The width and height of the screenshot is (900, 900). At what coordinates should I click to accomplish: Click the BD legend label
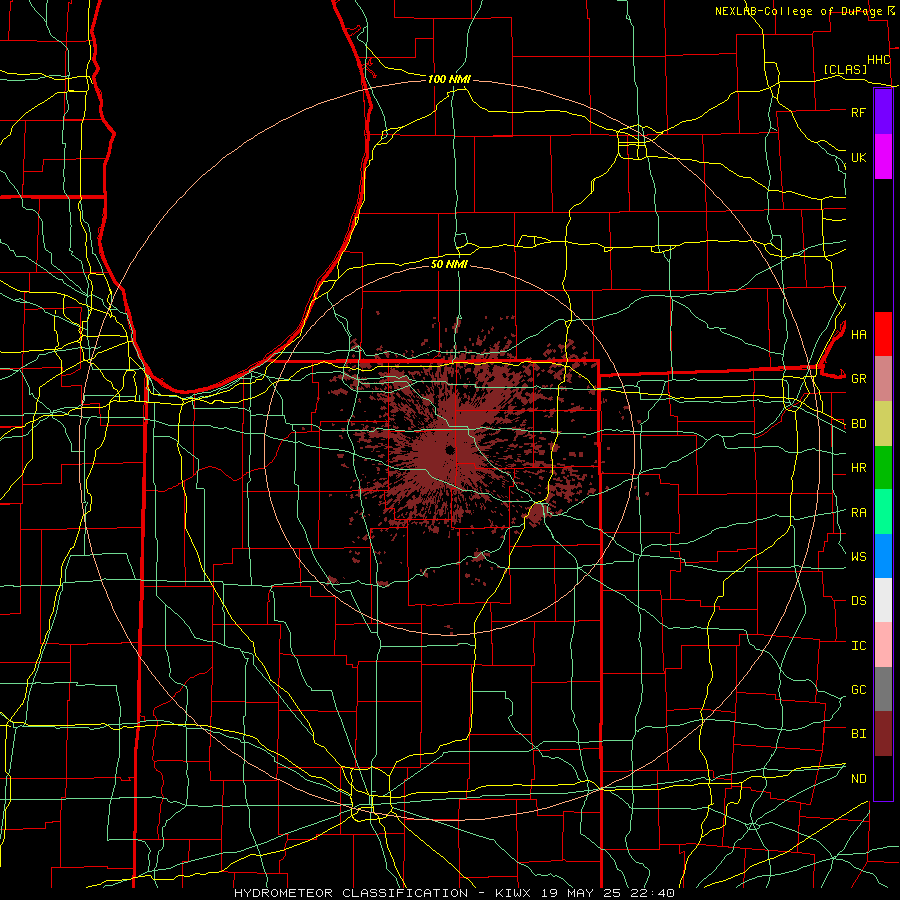(859, 424)
